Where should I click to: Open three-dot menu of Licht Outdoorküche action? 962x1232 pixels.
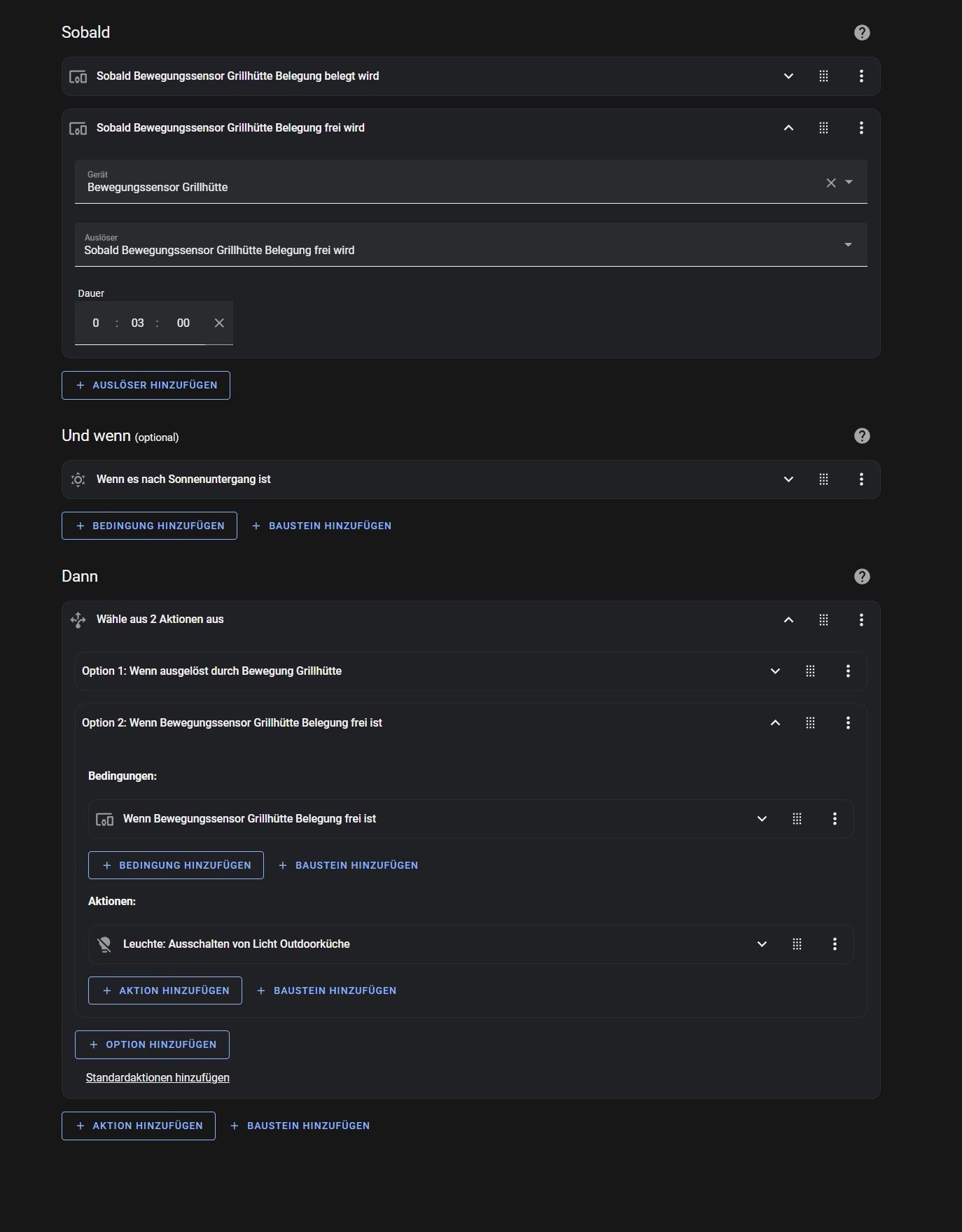tap(835, 944)
